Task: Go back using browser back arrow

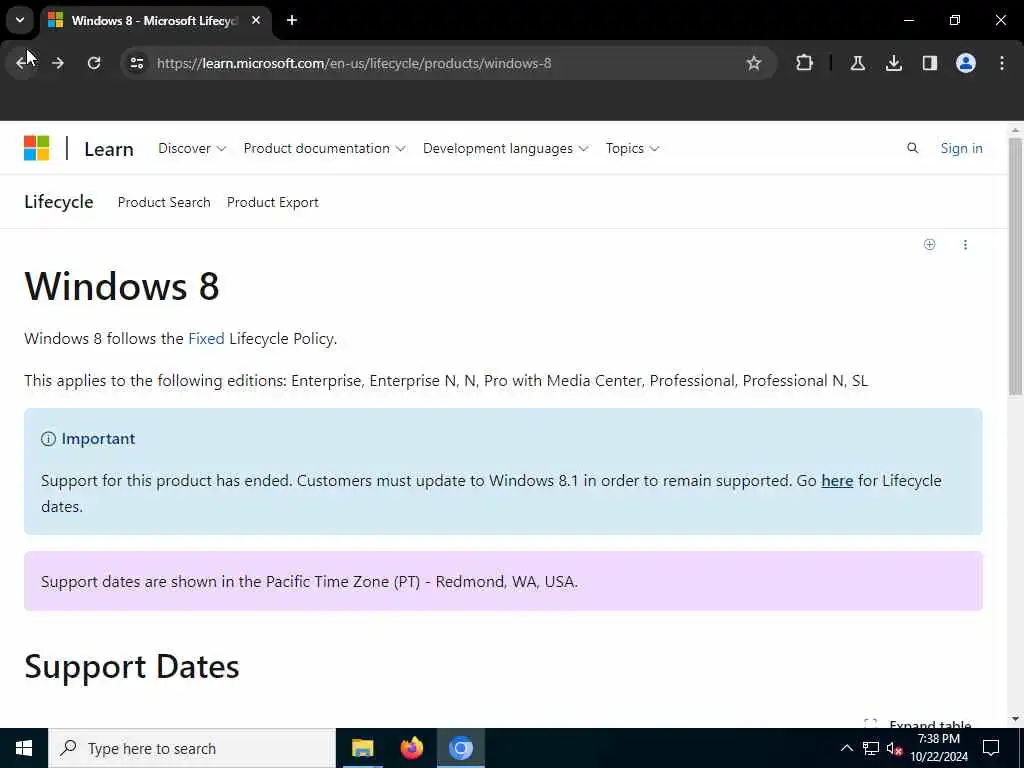Action: [22, 63]
